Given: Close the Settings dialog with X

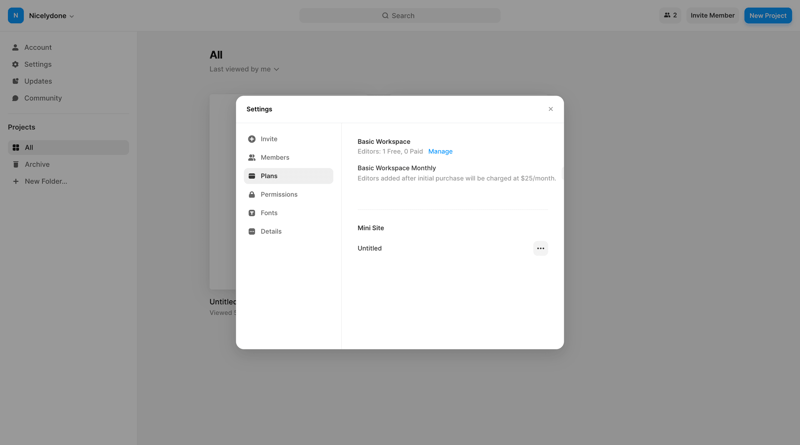Looking at the screenshot, I should (551, 109).
